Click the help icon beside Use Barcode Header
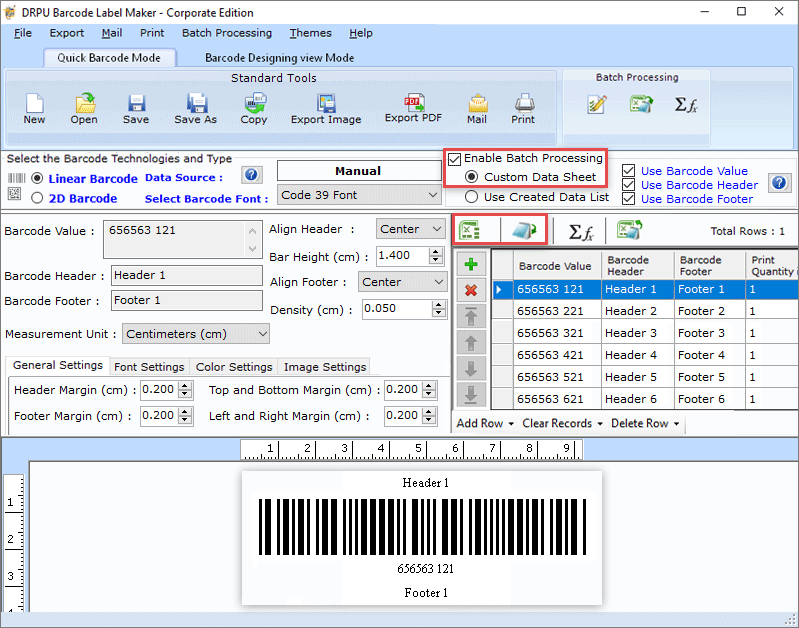Image resolution: width=799 pixels, height=628 pixels. point(780,182)
